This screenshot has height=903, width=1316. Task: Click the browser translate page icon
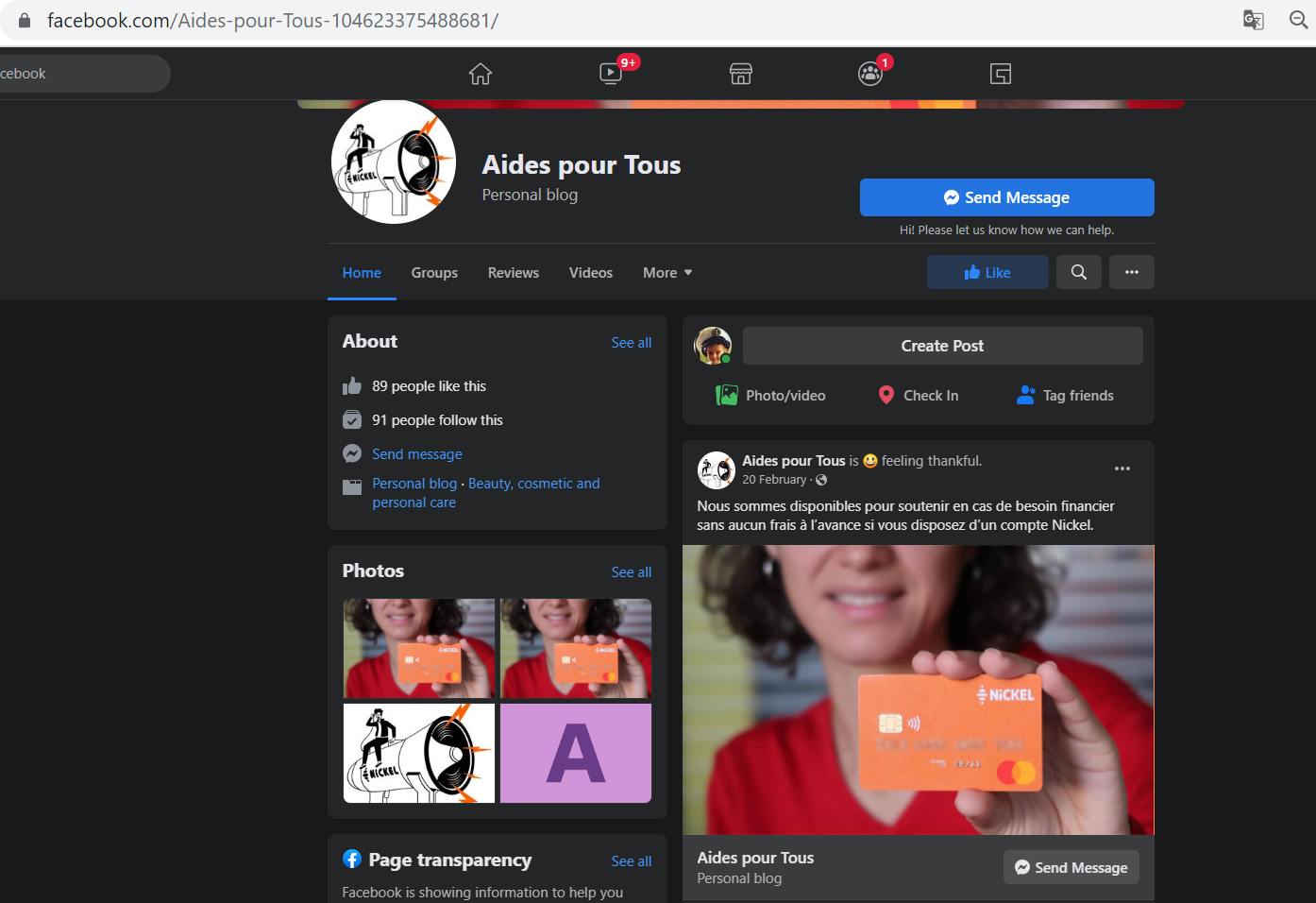point(1254,20)
